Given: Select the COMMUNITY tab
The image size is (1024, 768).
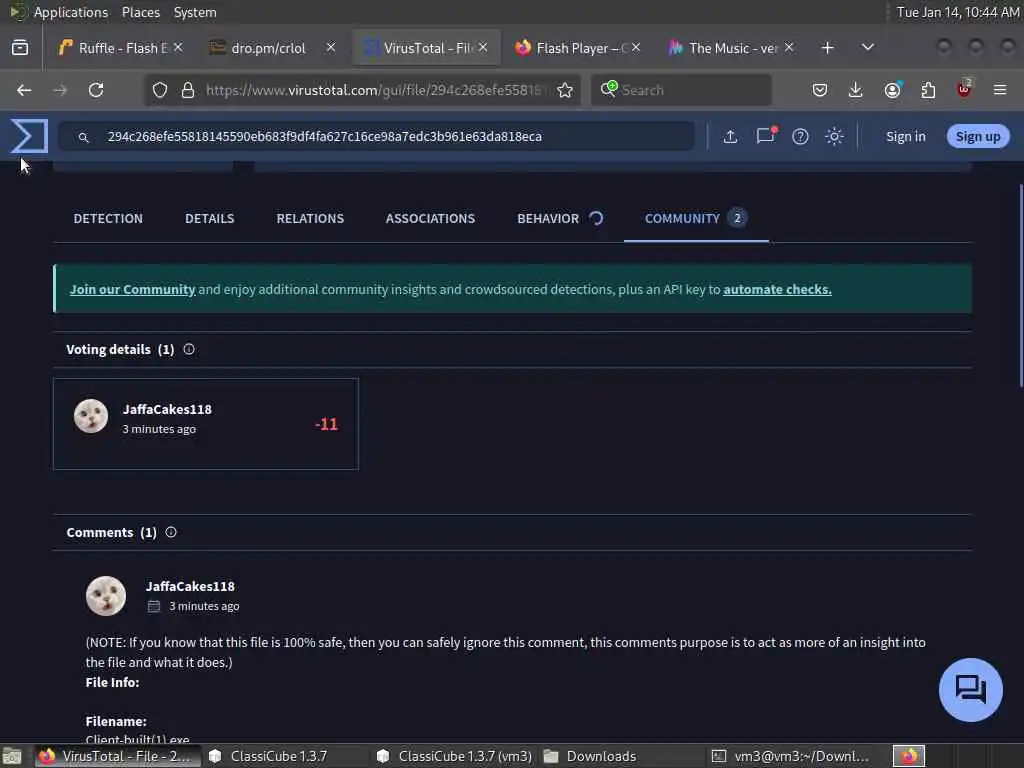Looking at the screenshot, I should click(696, 219).
